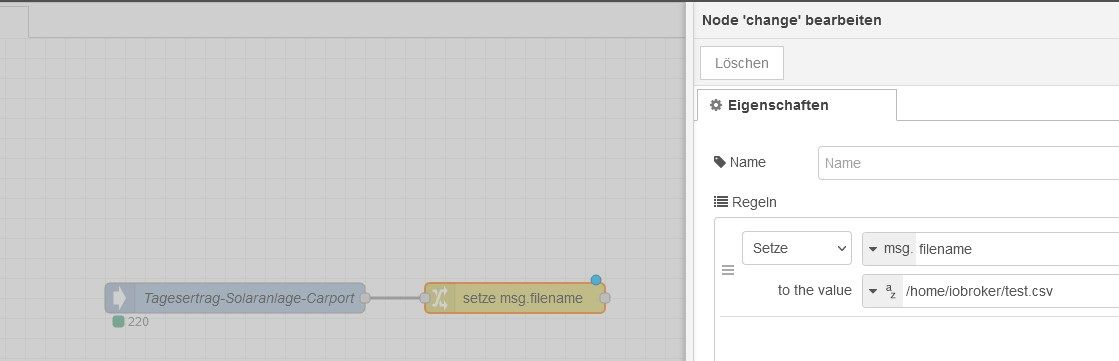The width and height of the screenshot is (1119, 361).
Task: Open the msg. property type selector
Action: click(889, 249)
